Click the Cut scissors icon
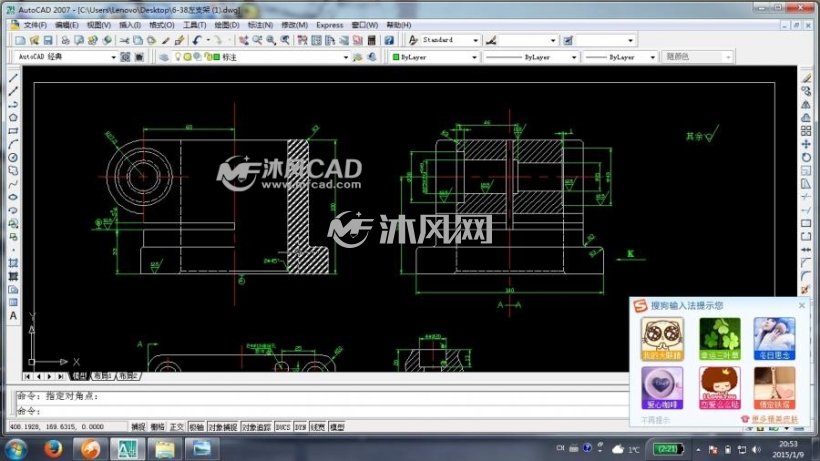This screenshot has width=820, height=461. pos(124,40)
